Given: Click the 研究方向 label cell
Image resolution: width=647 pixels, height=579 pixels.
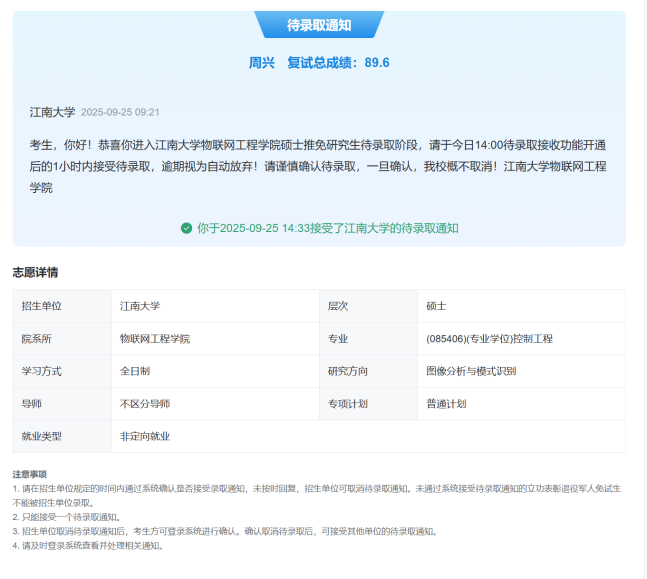Looking at the screenshot, I should [x=368, y=371].
